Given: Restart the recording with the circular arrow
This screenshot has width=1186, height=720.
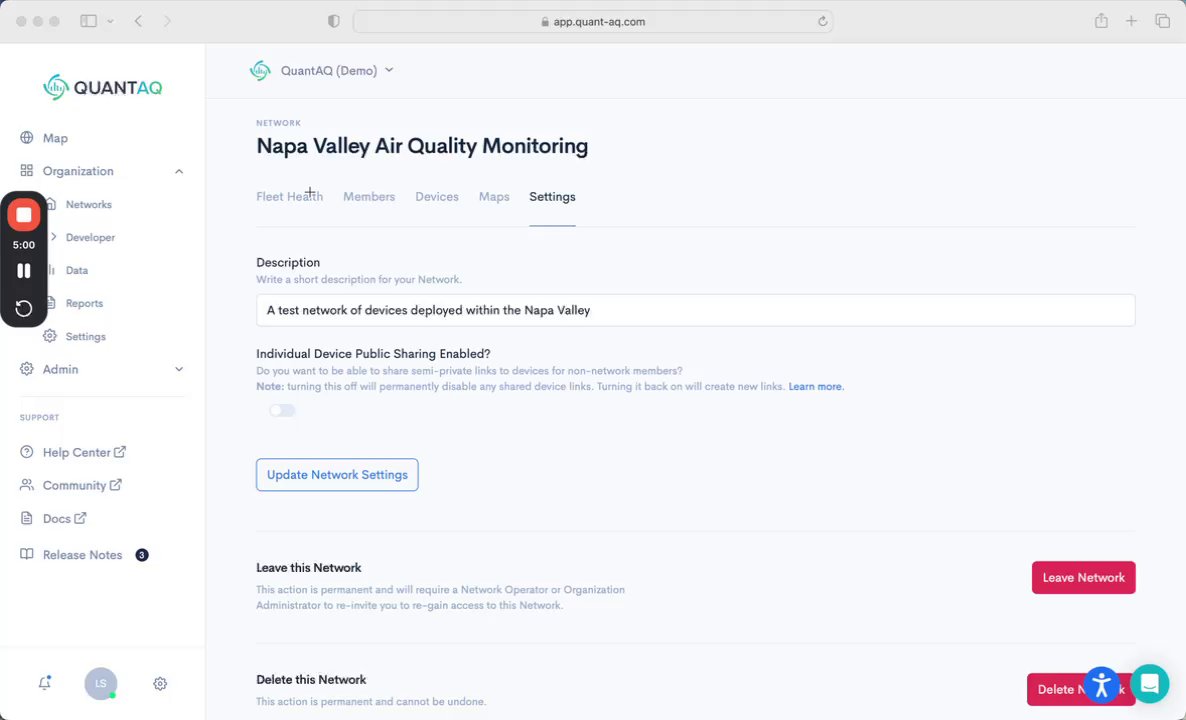Looking at the screenshot, I should [x=24, y=308].
